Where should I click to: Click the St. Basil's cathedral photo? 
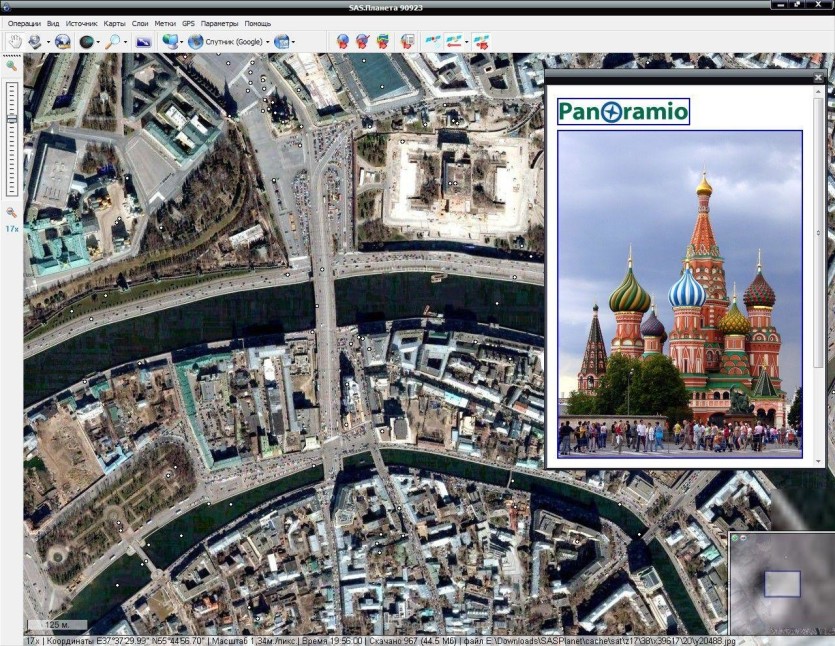(680, 294)
